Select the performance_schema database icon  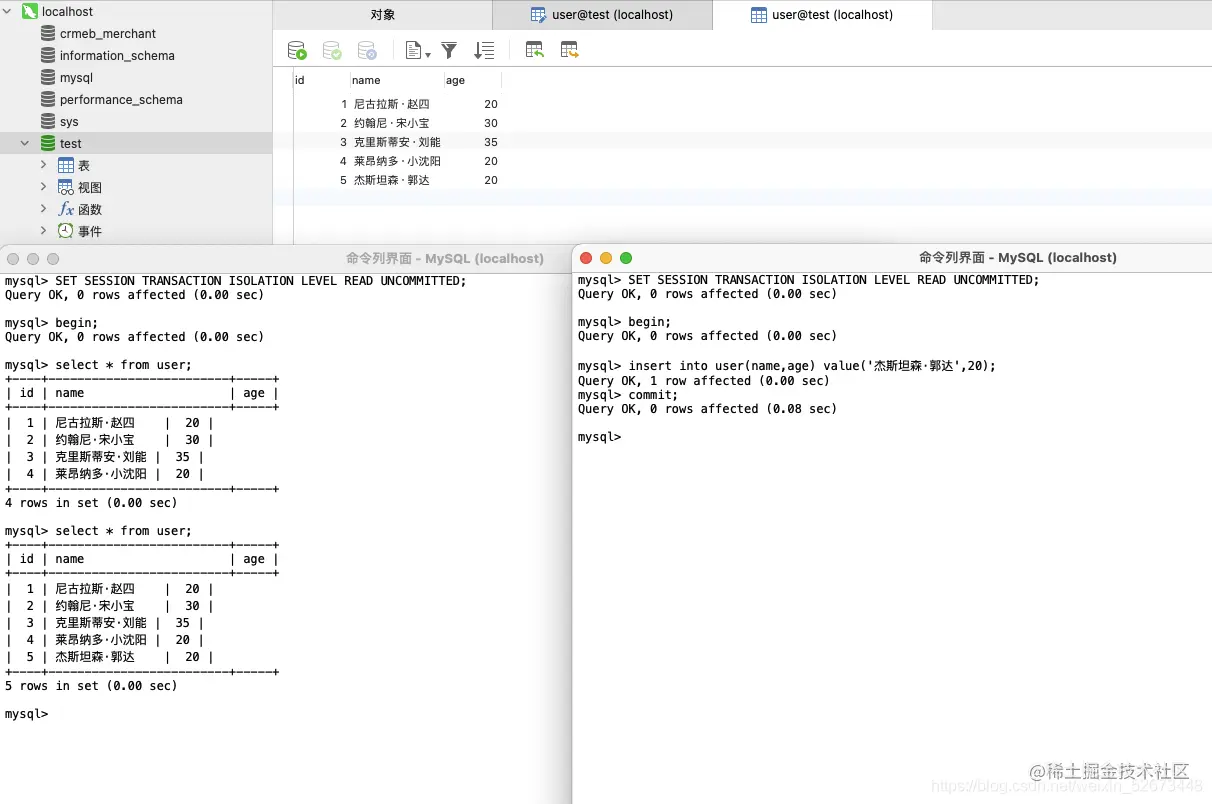48,99
